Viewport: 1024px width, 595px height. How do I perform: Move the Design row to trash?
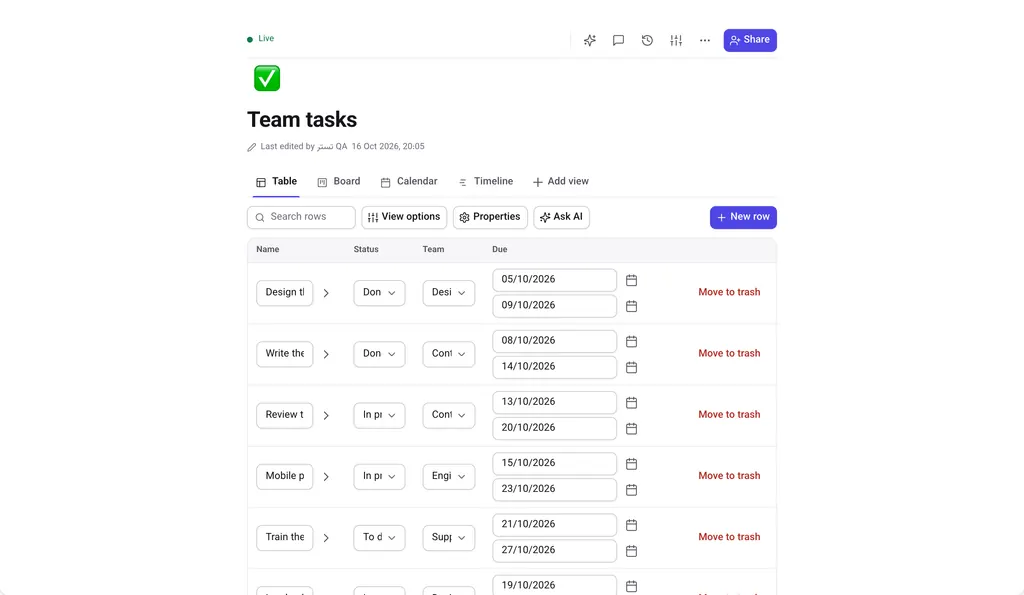729,292
